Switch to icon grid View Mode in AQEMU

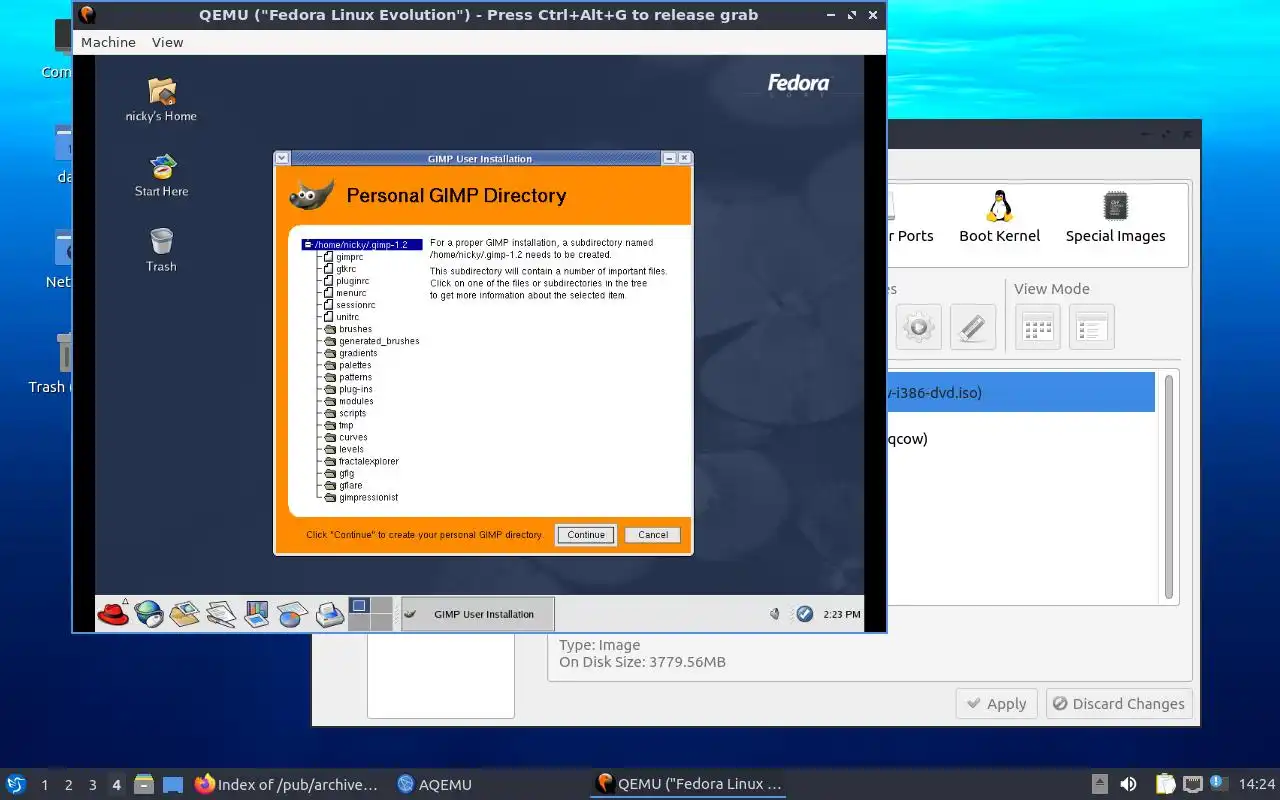point(1038,327)
